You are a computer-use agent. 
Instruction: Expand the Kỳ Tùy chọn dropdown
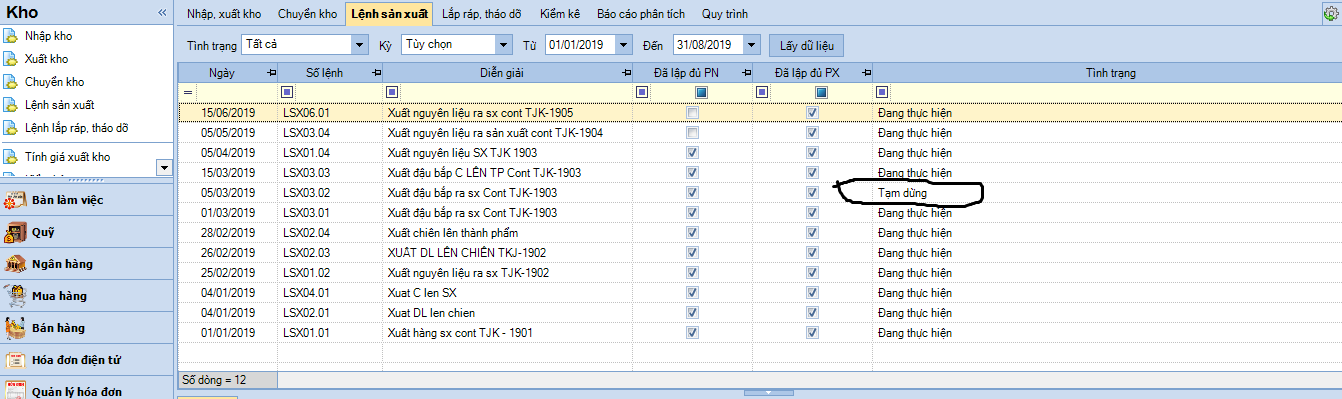tap(504, 45)
